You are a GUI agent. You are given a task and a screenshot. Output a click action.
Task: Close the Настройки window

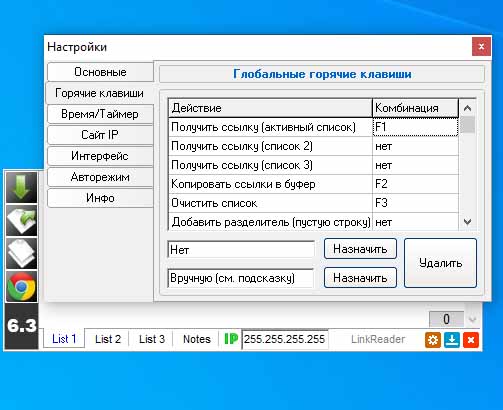pyautogui.click(x=481, y=47)
